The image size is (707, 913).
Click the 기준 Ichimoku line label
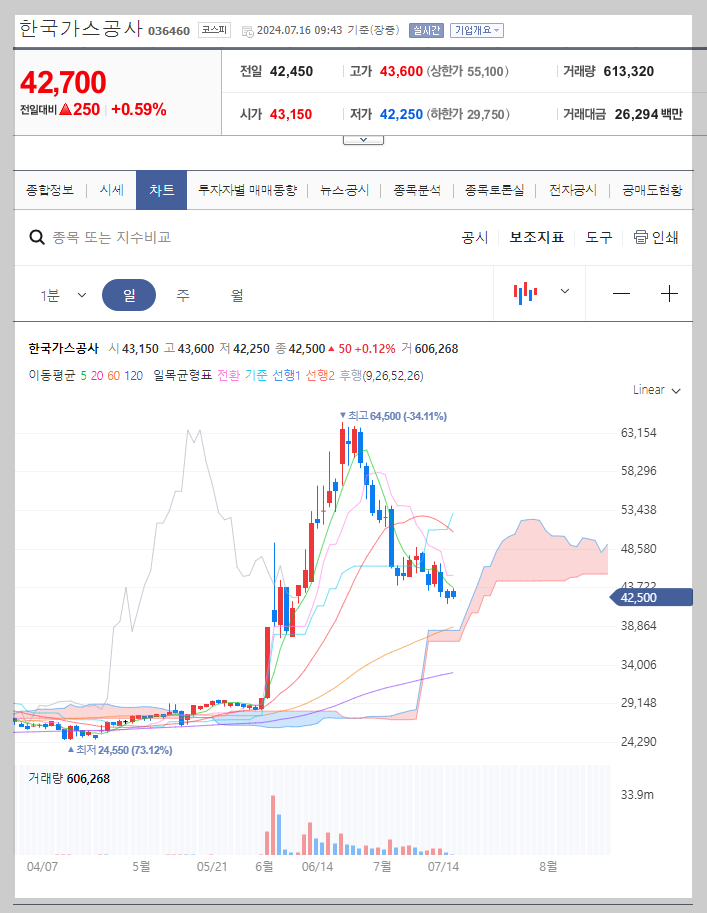[x=256, y=376]
